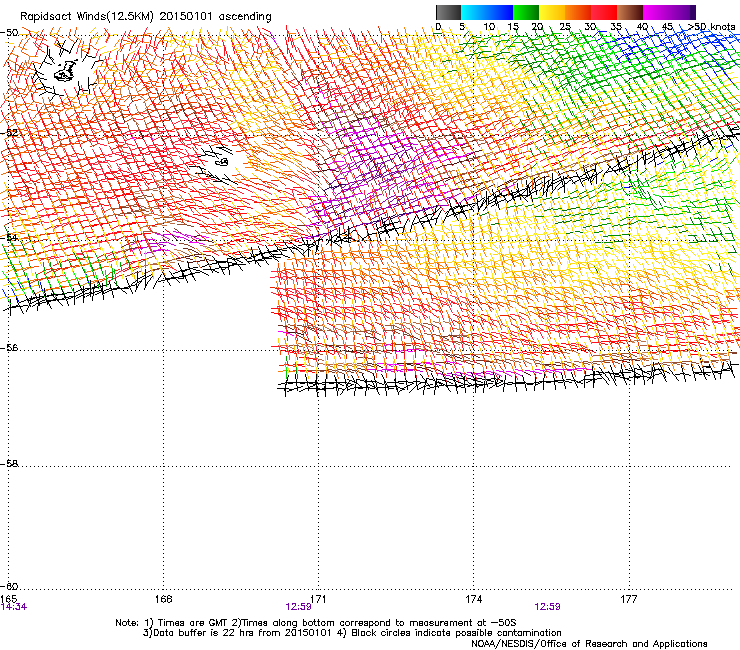Click the 'Data buffer is 22 hrs' note line
740x650 pixels.
352,633
